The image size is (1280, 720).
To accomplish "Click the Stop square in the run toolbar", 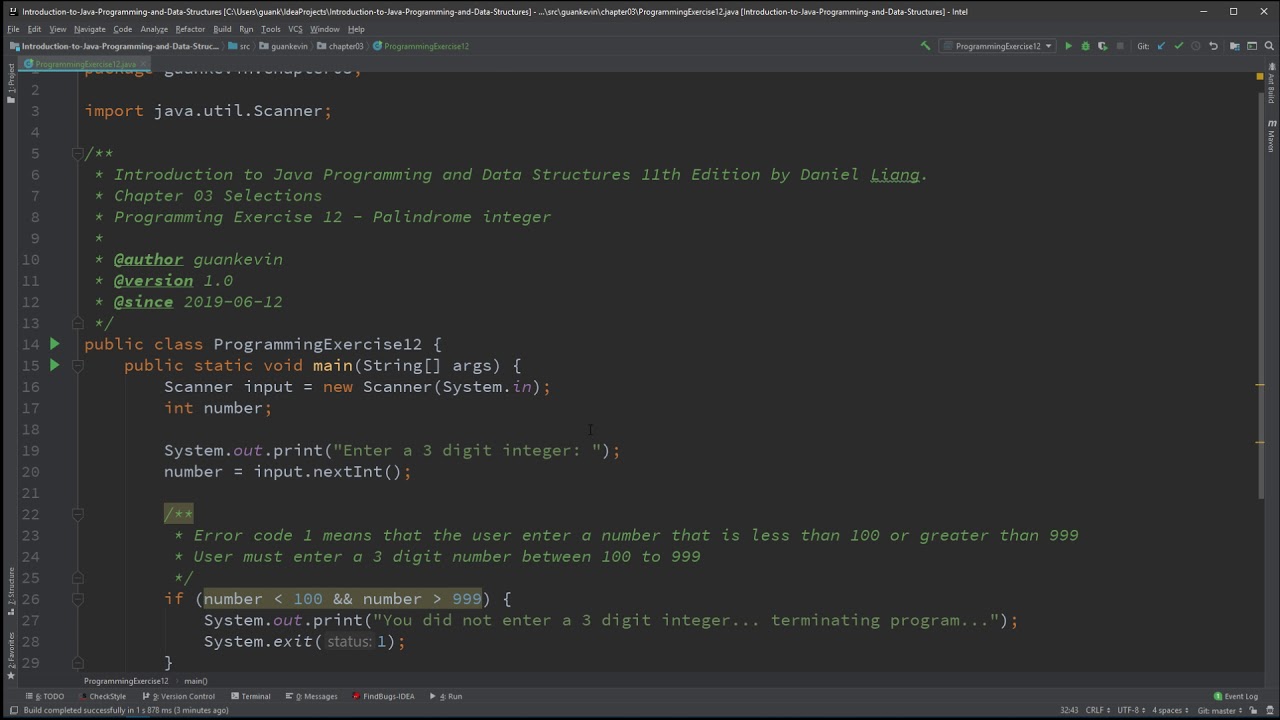I will pyautogui.click(x=1120, y=46).
